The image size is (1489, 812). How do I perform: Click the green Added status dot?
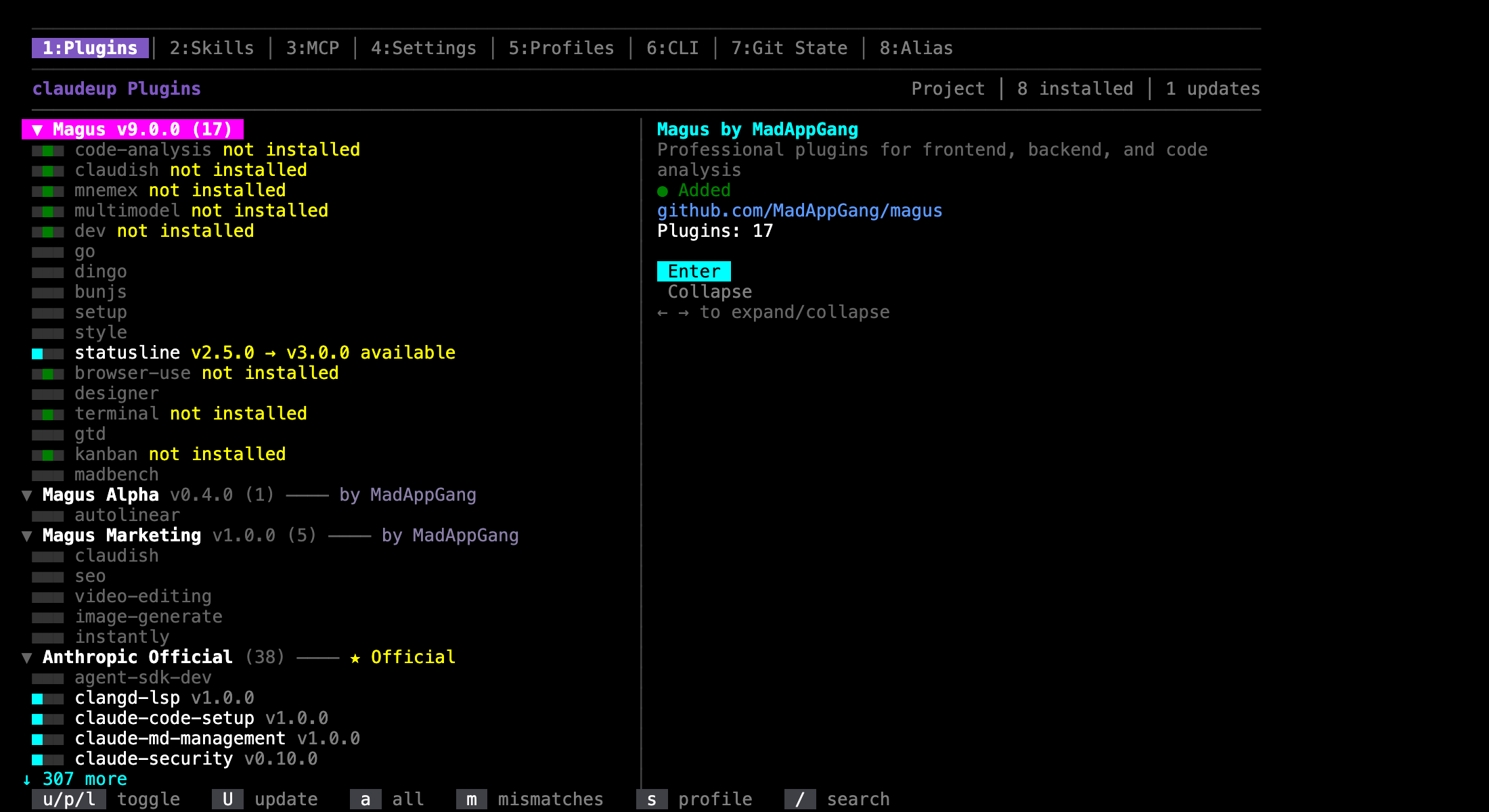tap(663, 191)
